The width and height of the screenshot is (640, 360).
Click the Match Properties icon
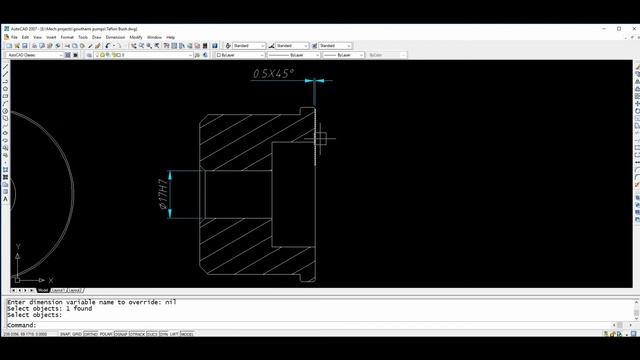(90, 46)
